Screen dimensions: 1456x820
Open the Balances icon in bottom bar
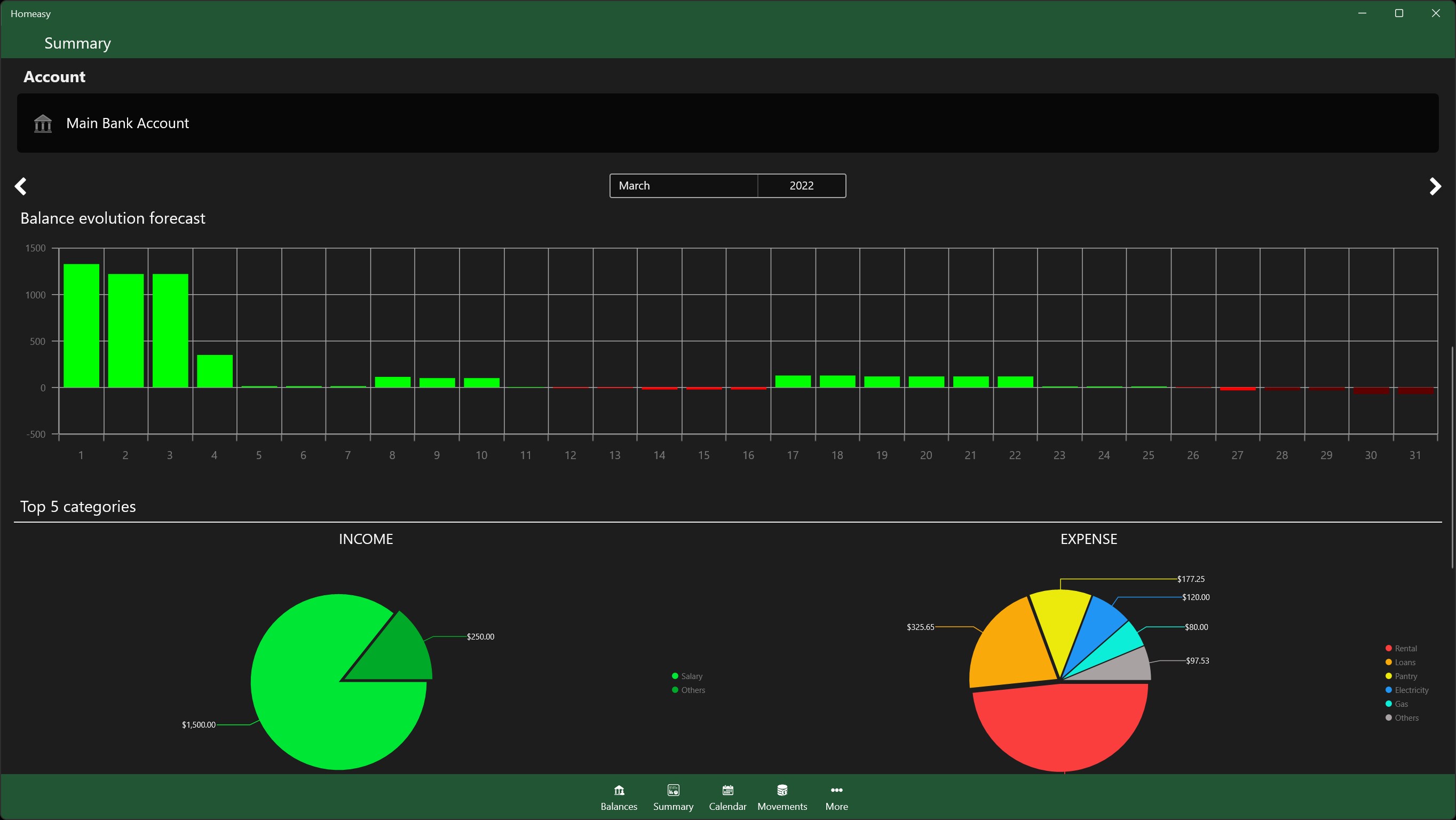tap(619, 790)
